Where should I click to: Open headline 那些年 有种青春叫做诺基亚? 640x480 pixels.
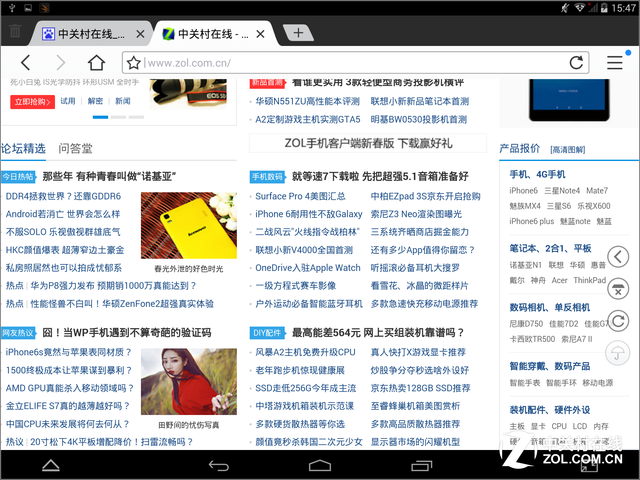(109, 176)
